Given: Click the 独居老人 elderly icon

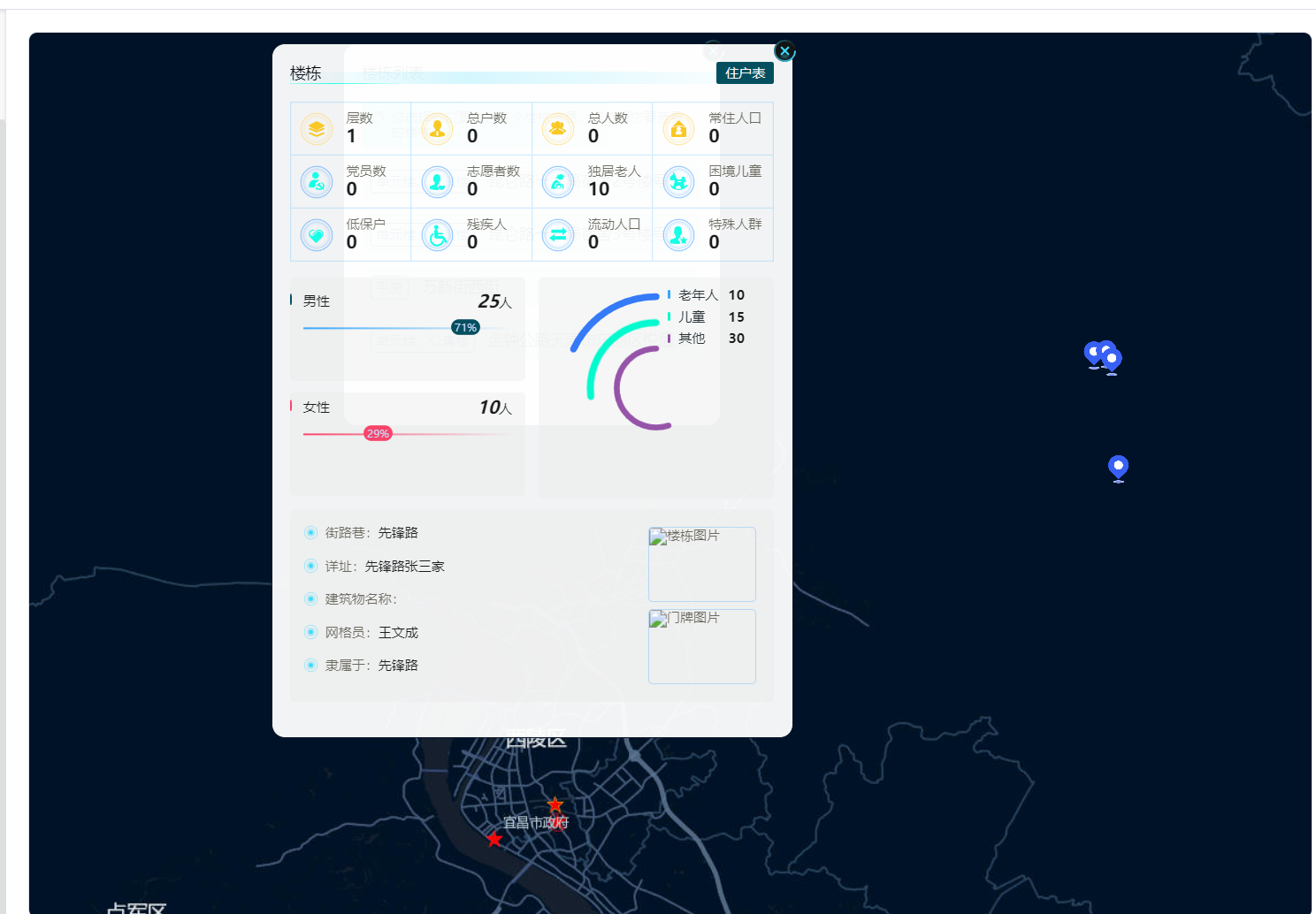Looking at the screenshot, I should [x=558, y=182].
